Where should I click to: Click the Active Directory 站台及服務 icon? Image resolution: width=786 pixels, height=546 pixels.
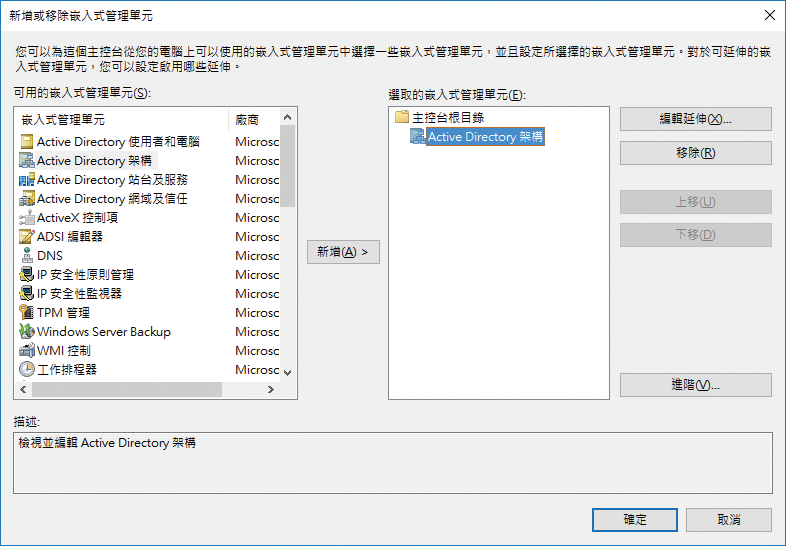point(27,180)
